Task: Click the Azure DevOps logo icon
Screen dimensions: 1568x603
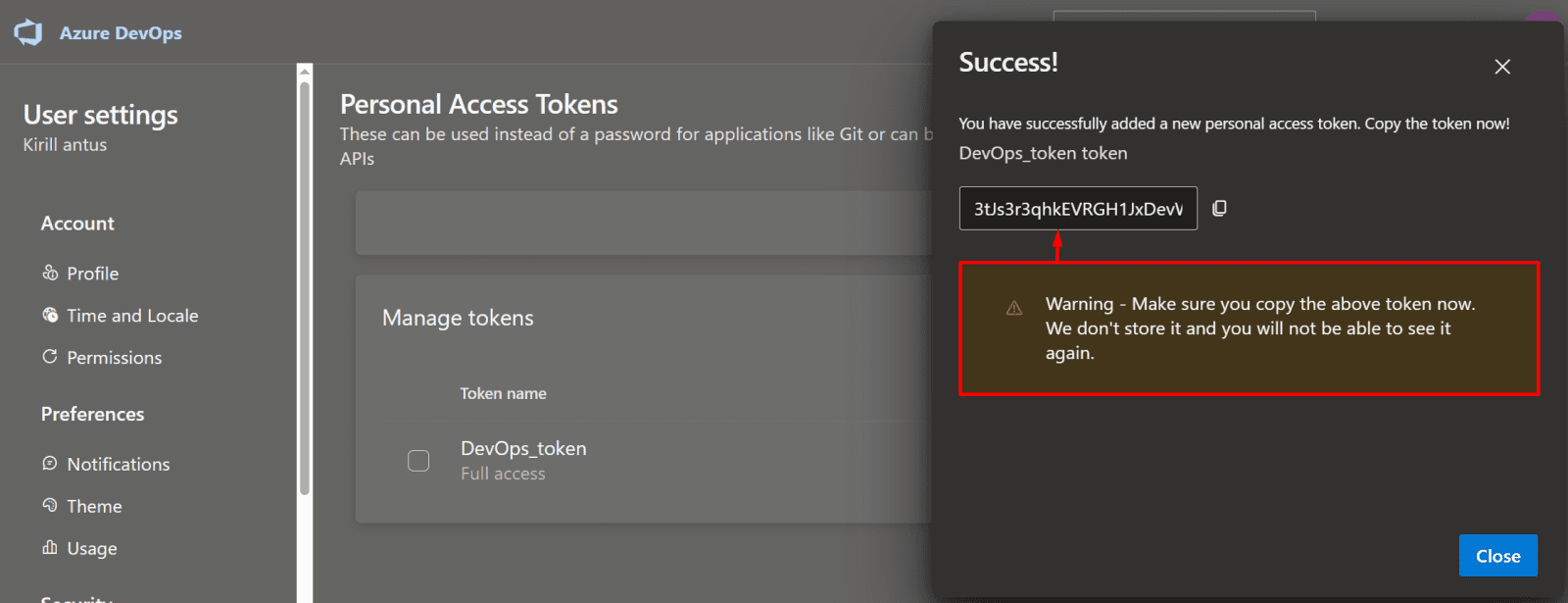Action: (x=28, y=32)
